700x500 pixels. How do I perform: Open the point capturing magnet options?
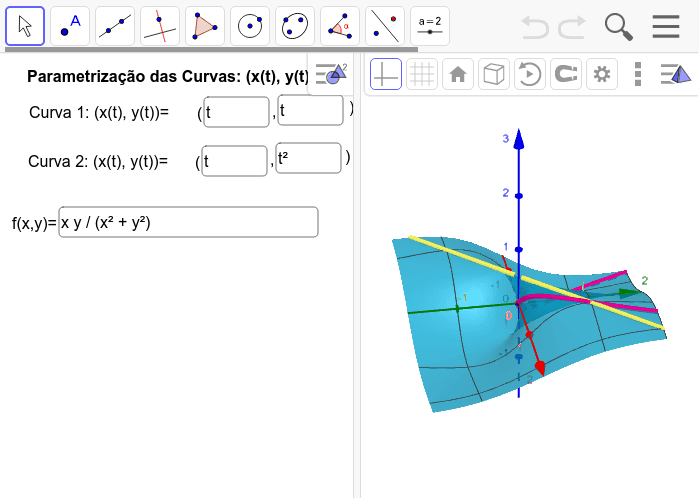(566, 74)
